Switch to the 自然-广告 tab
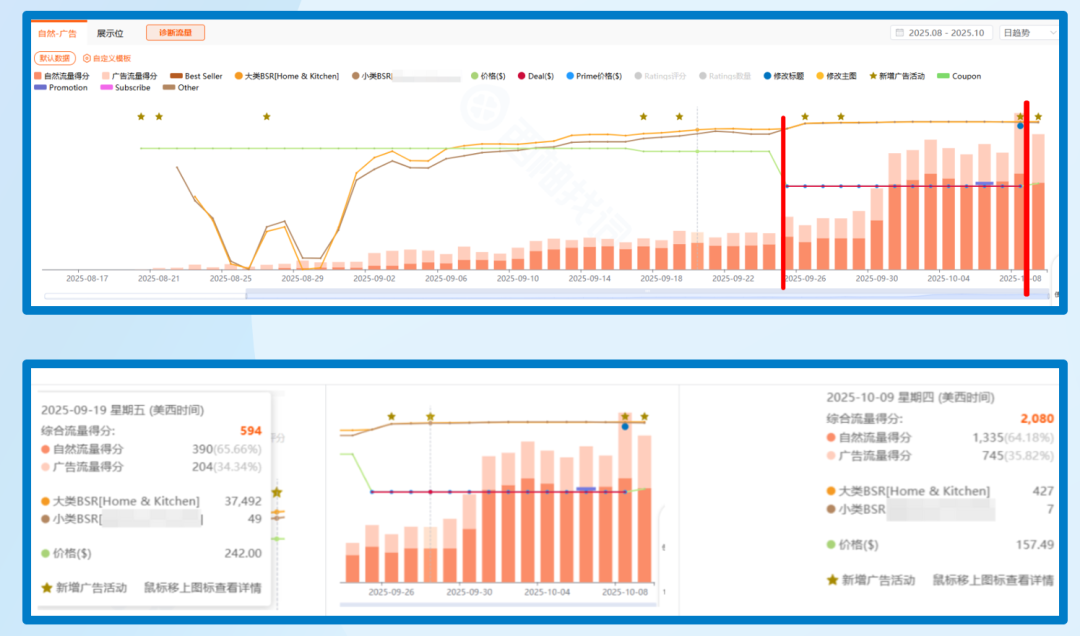1080x636 pixels. (x=57, y=33)
